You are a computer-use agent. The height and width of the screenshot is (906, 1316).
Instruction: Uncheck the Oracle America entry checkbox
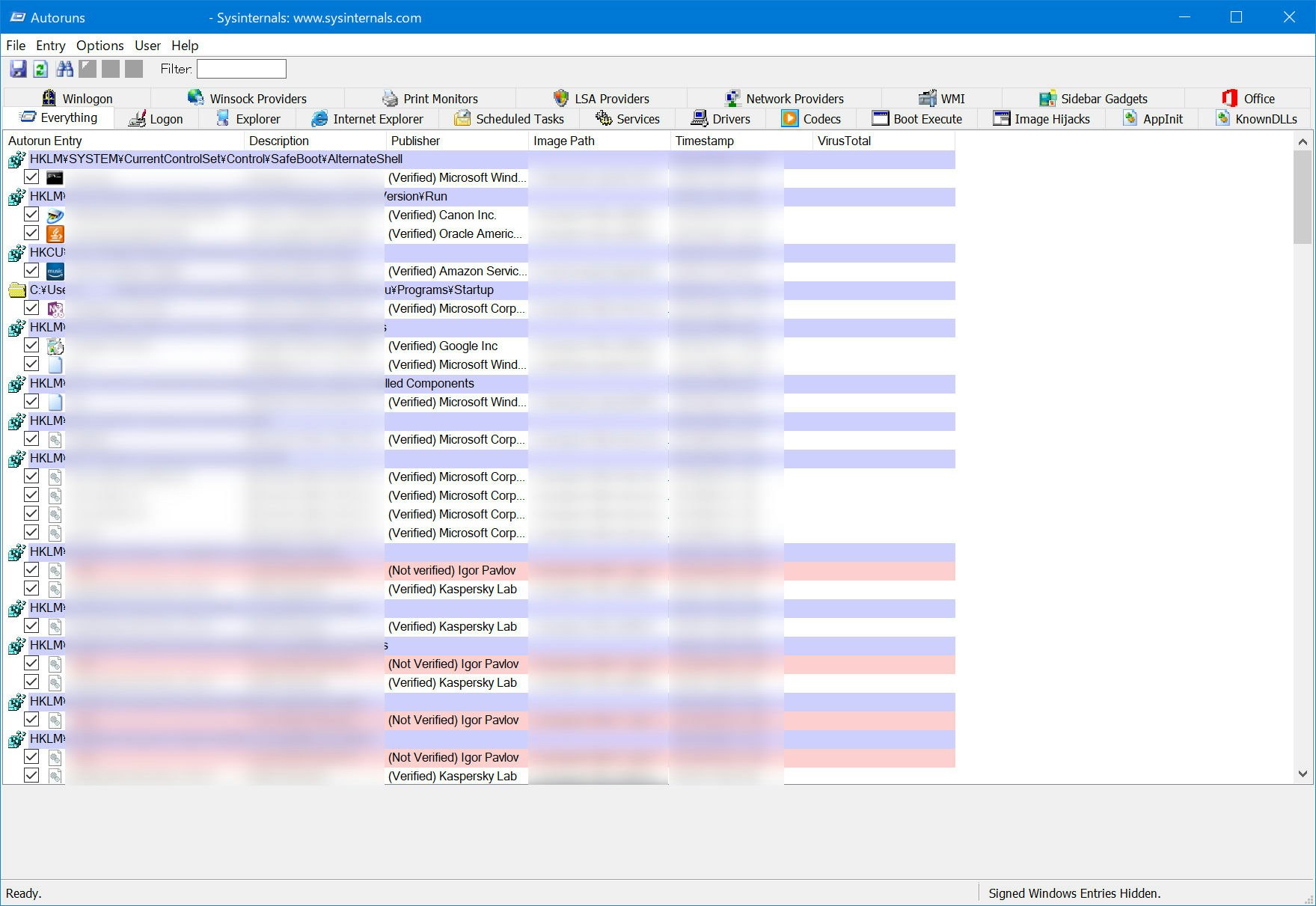click(31, 233)
